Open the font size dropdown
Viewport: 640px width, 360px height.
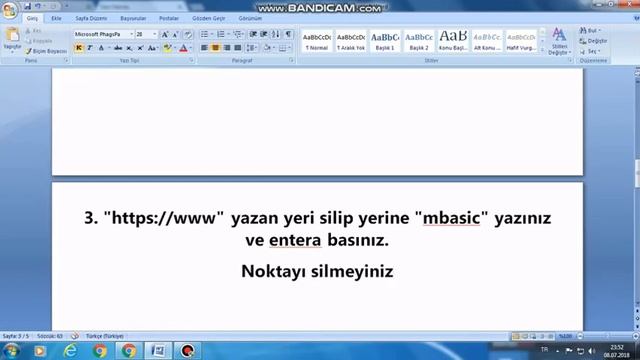pos(155,34)
